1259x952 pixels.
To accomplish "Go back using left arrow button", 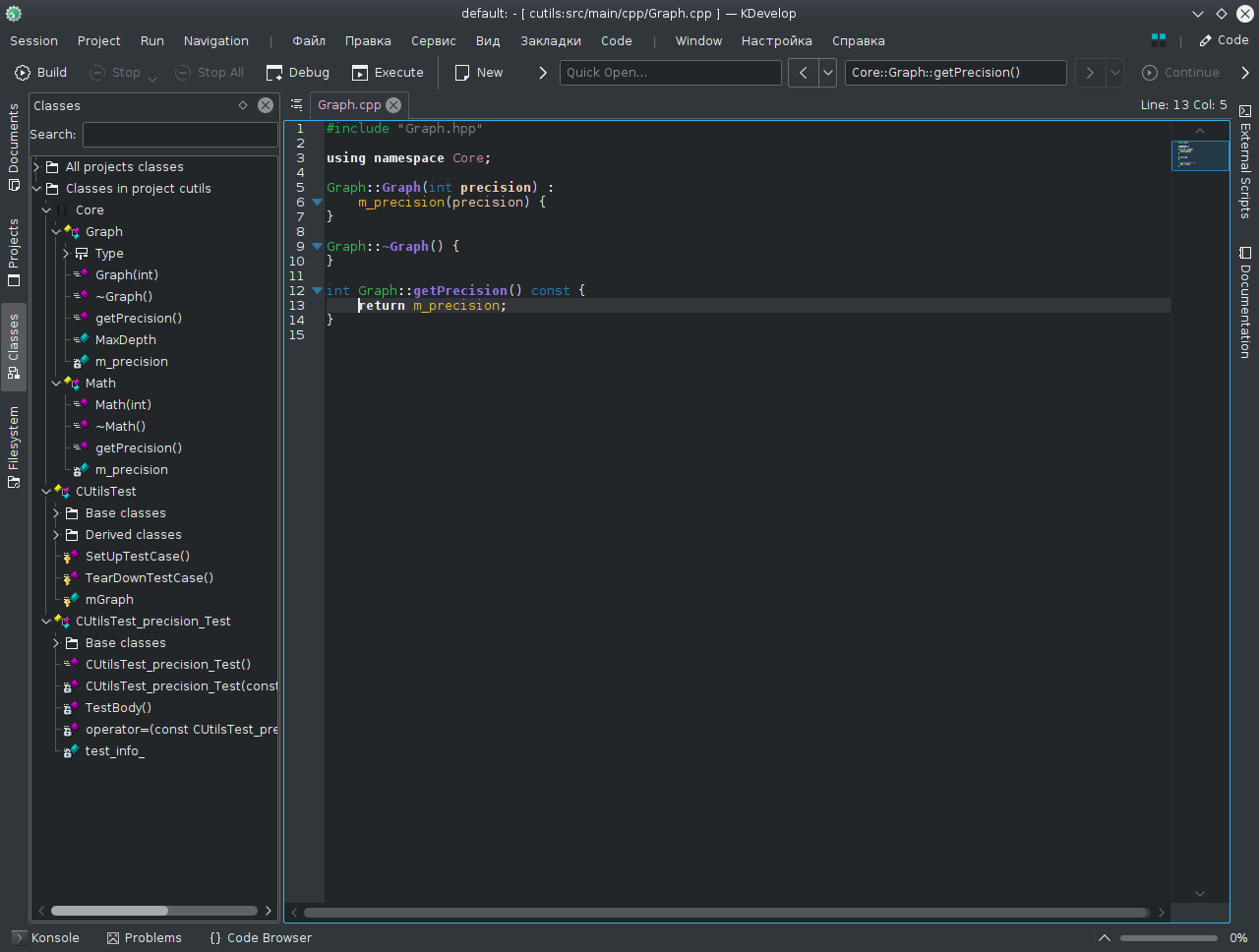I will (x=803, y=73).
